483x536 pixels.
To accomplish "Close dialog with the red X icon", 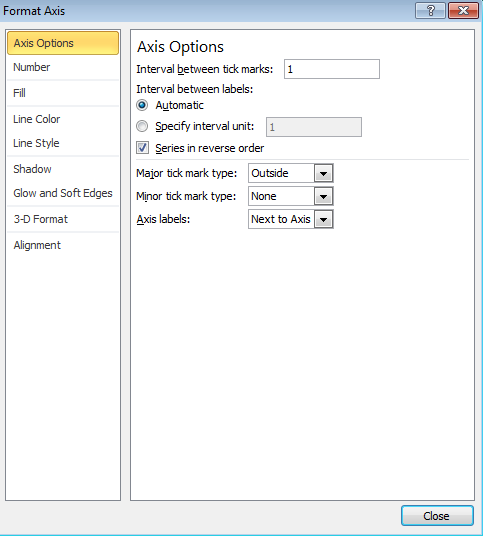I will 463,11.
